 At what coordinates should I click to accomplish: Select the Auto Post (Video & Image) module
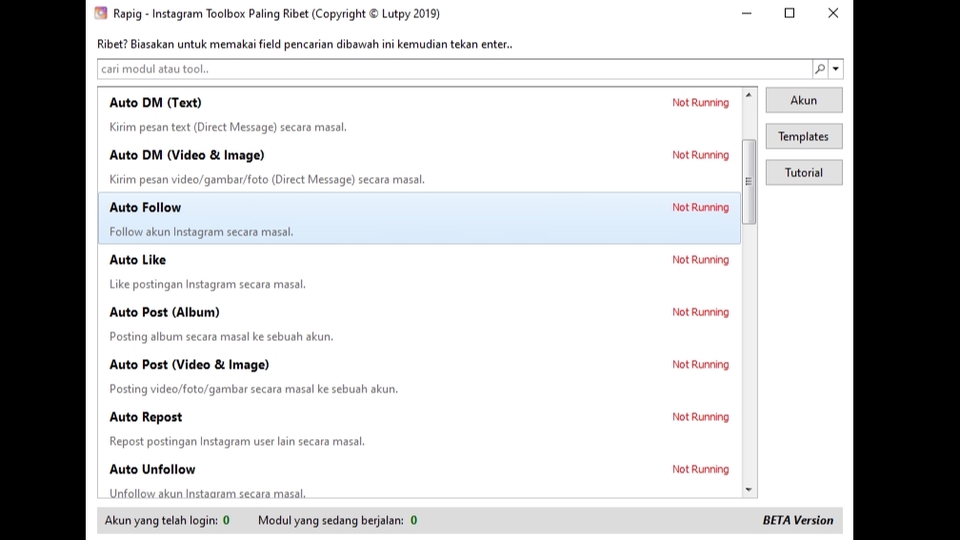[419, 376]
